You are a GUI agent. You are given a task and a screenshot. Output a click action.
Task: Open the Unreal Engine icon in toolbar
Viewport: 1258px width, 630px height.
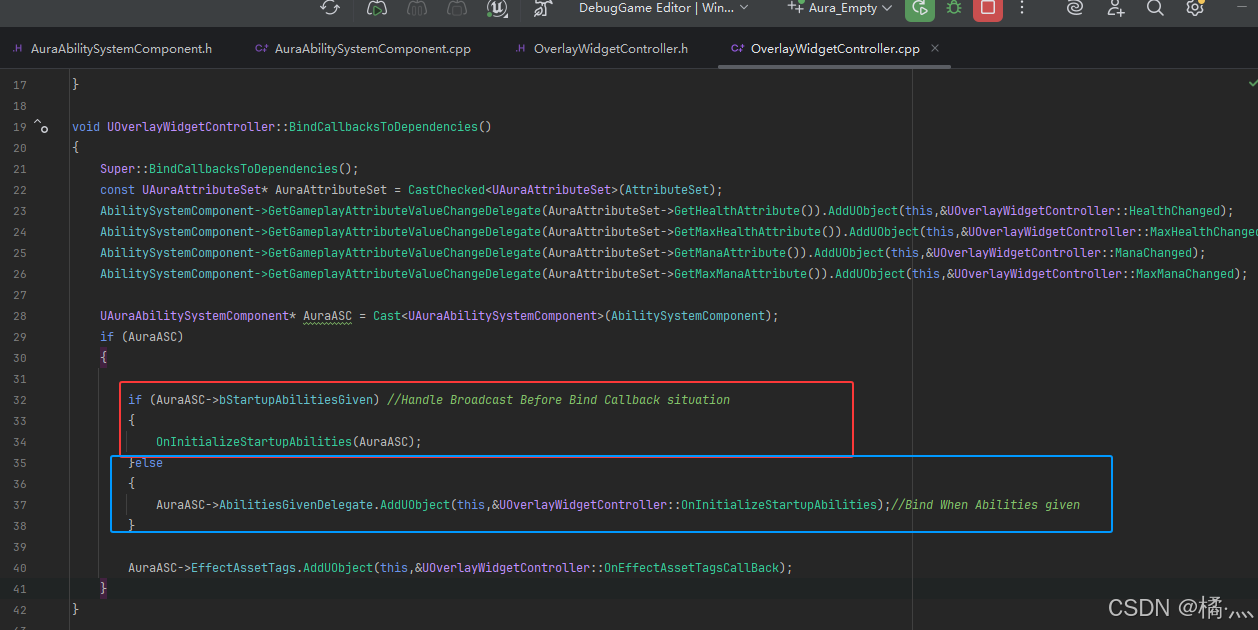(x=497, y=8)
